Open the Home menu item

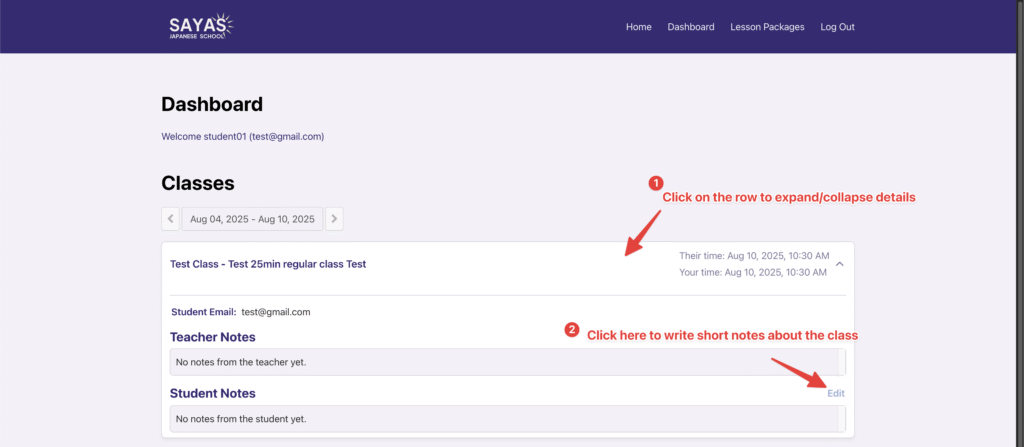tap(638, 27)
